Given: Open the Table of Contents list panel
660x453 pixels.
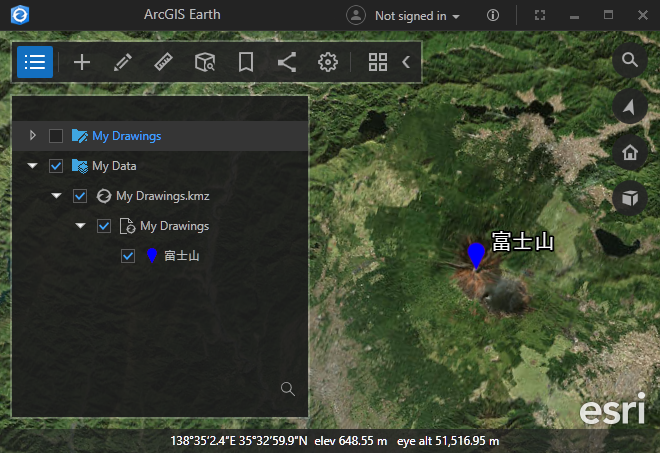Looking at the screenshot, I should click(x=35, y=62).
